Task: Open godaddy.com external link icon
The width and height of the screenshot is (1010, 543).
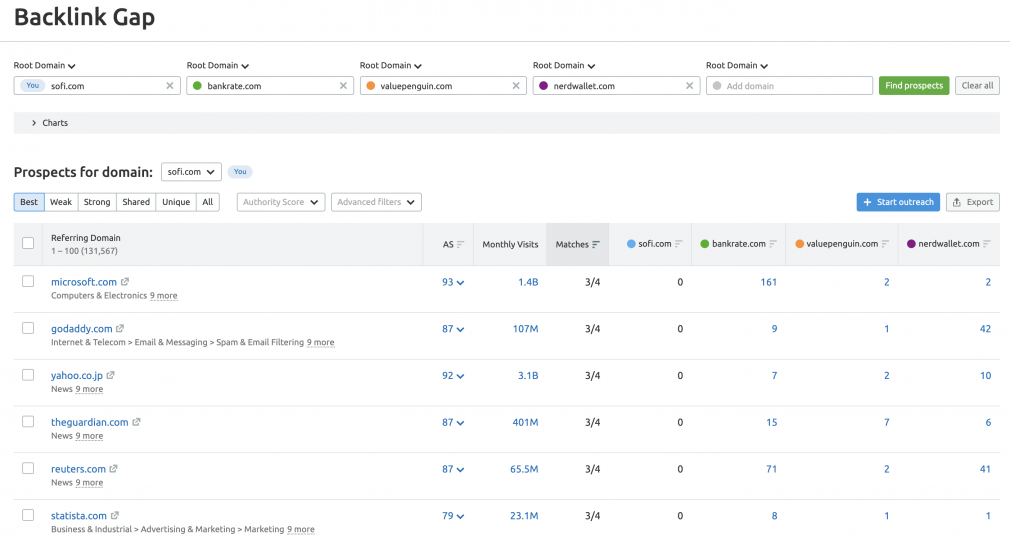Action: 120,329
